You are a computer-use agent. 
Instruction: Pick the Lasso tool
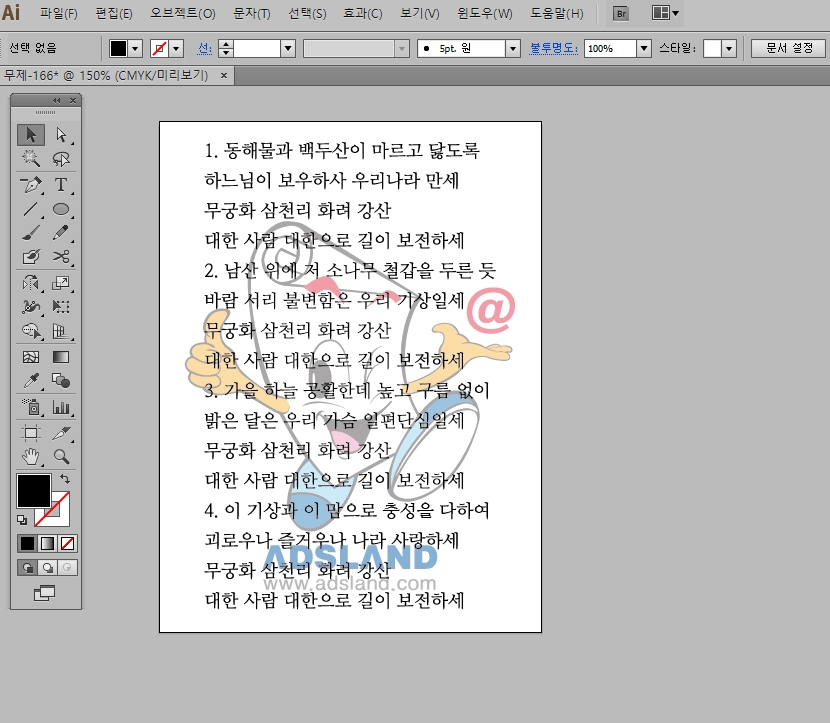[x=61, y=158]
